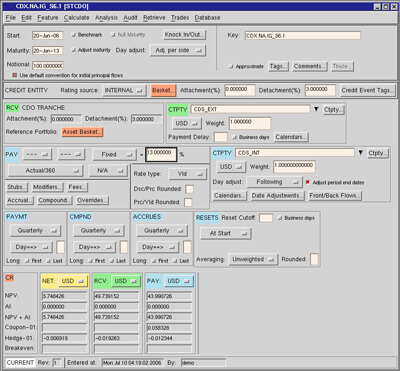Click the Maturity date field
The width and height of the screenshot is (400, 371).
[x=48, y=51]
